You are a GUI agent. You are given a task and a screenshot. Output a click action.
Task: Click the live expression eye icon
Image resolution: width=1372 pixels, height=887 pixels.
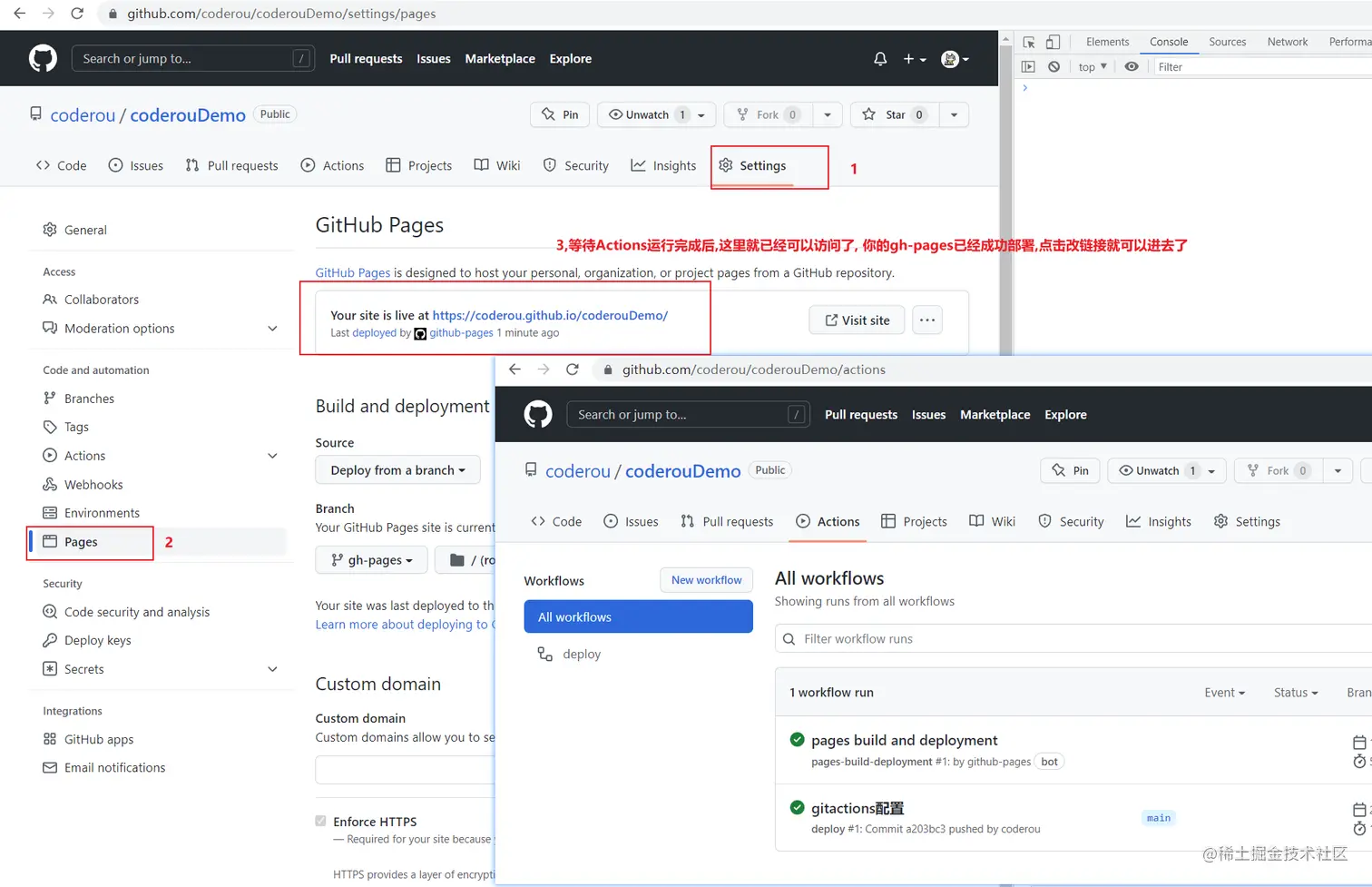(1132, 66)
